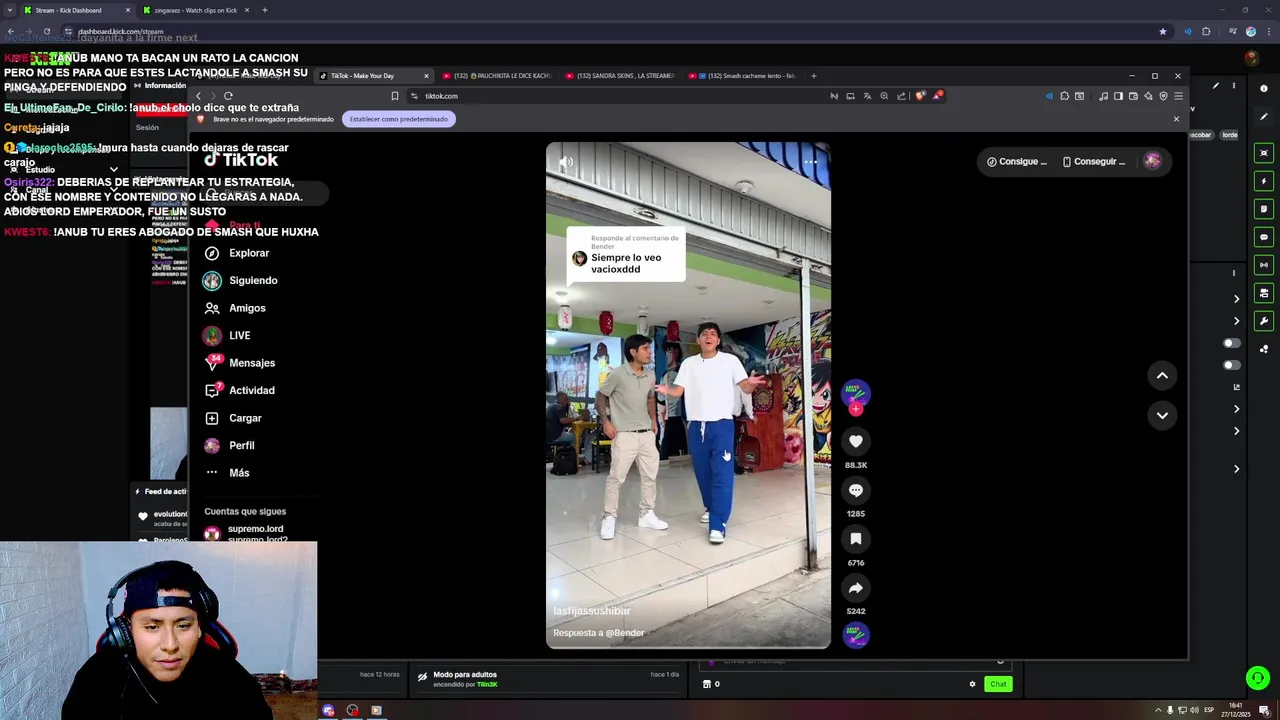Viewport: 1280px width, 720px height.
Task: Go back in Brave browser
Action: tap(198, 96)
